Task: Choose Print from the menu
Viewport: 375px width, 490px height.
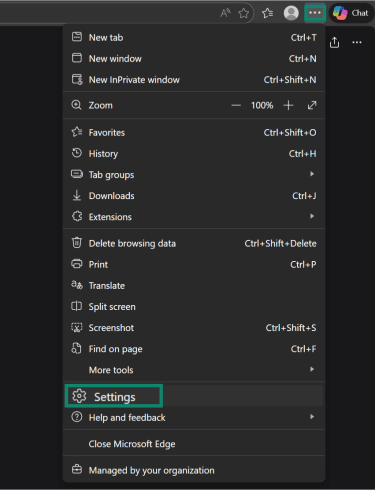Action: tap(194, 264)
